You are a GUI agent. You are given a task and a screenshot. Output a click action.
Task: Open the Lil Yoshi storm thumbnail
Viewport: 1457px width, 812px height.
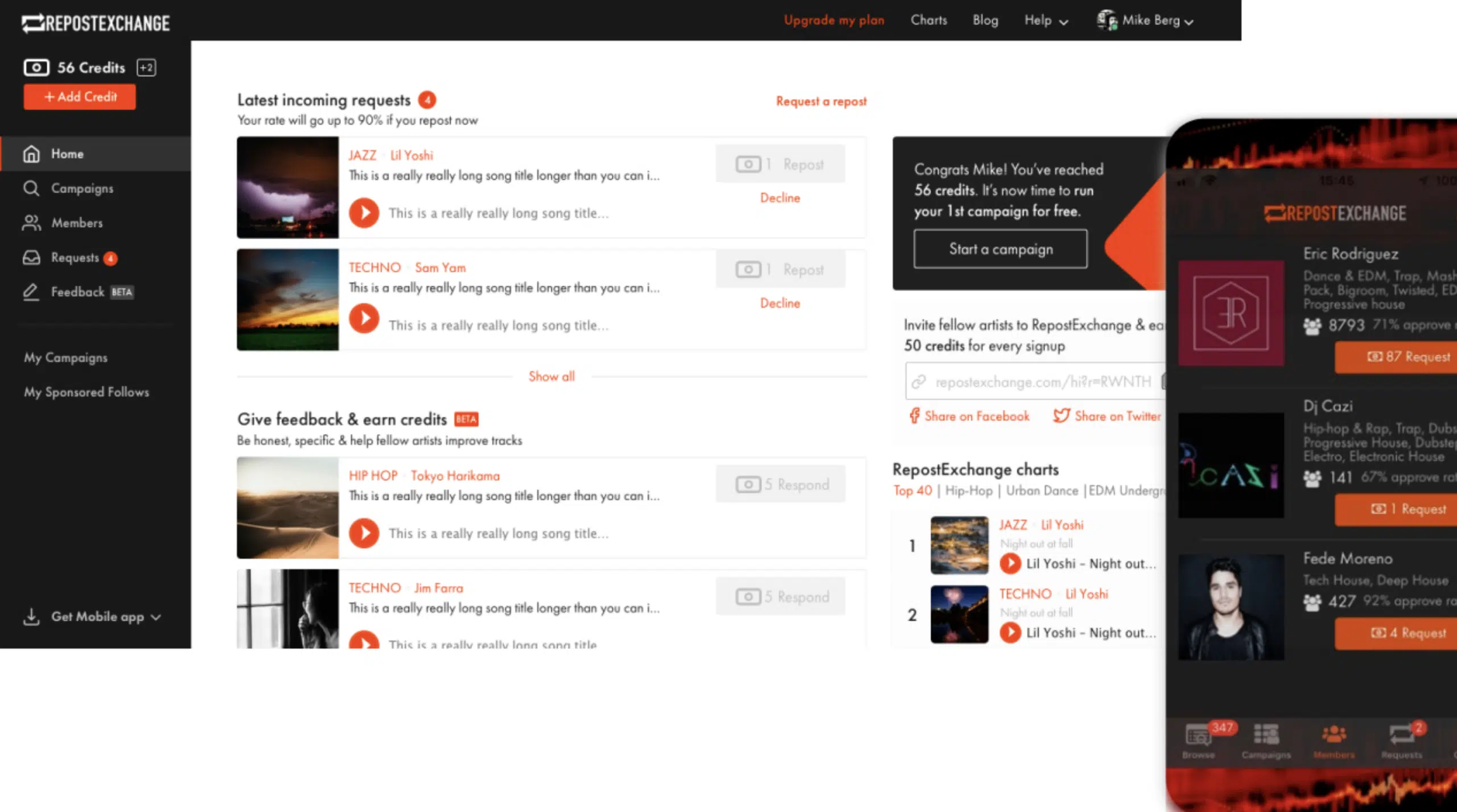[288, 187]
